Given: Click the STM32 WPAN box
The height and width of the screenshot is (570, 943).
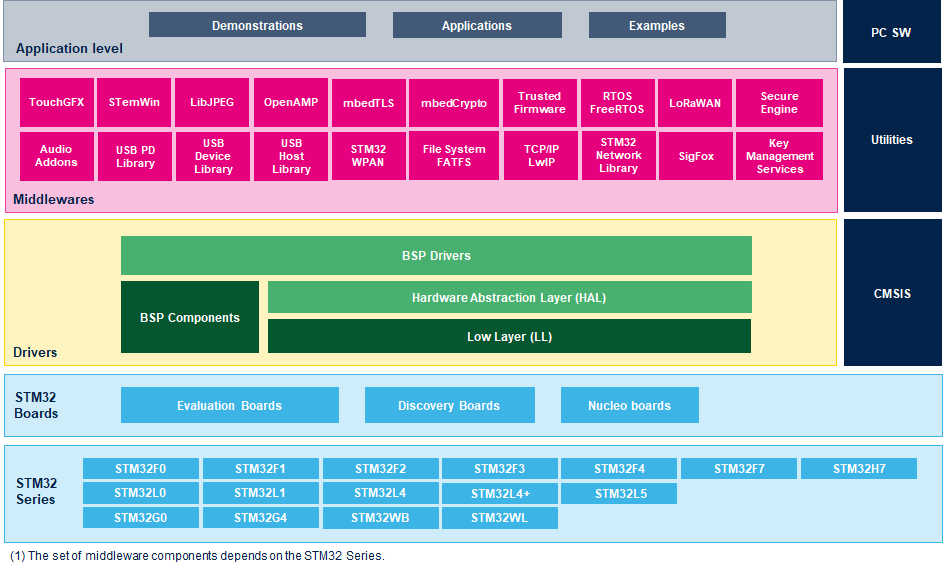Looking at the screenshot, I should 369,156.
